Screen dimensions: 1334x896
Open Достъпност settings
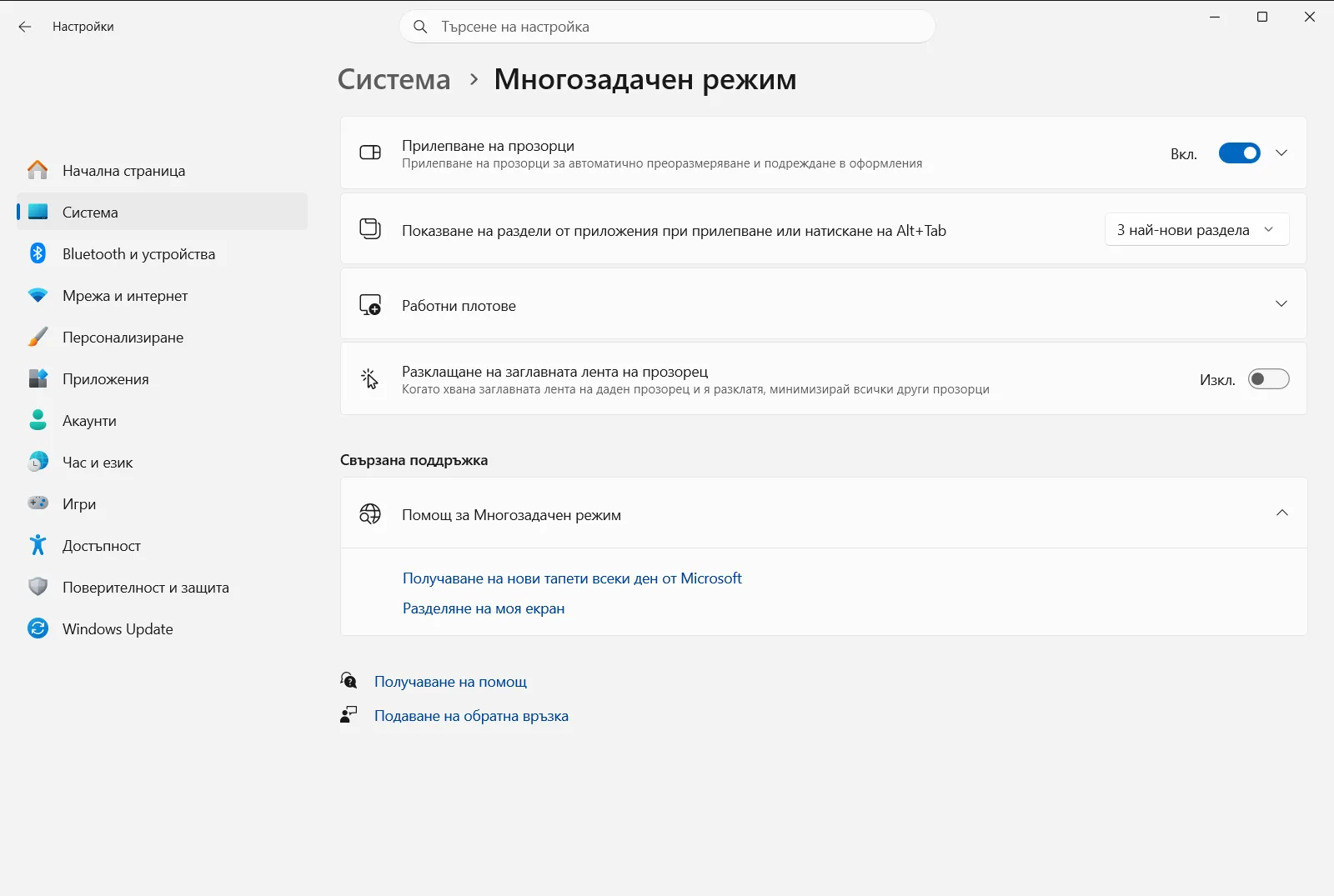click(162, 545)
